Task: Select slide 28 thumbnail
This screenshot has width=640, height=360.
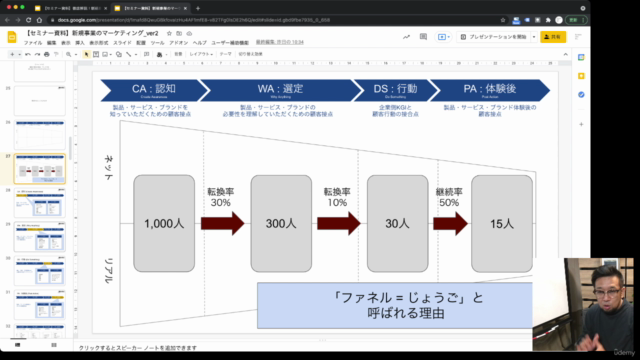Action: (x=40, y=202)
